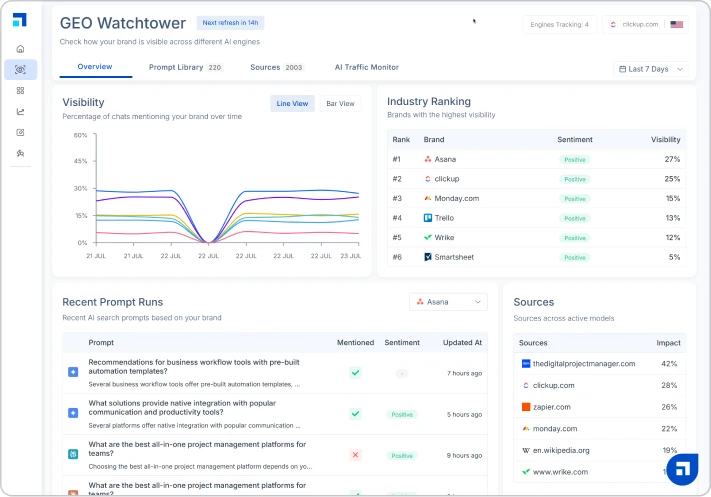This screenshot has width=711, height=497.
Task: Click the Wikipedia W favicon
Action: point(526,450)
